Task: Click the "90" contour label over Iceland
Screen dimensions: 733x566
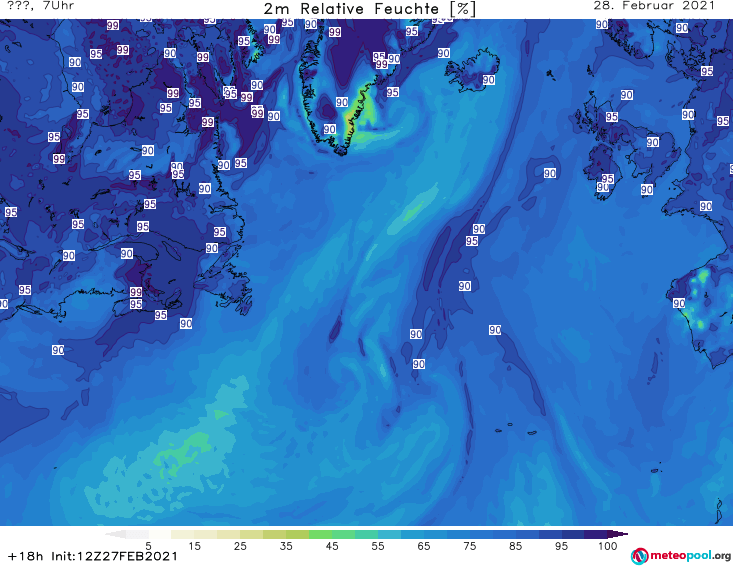Action: (489, 80)
